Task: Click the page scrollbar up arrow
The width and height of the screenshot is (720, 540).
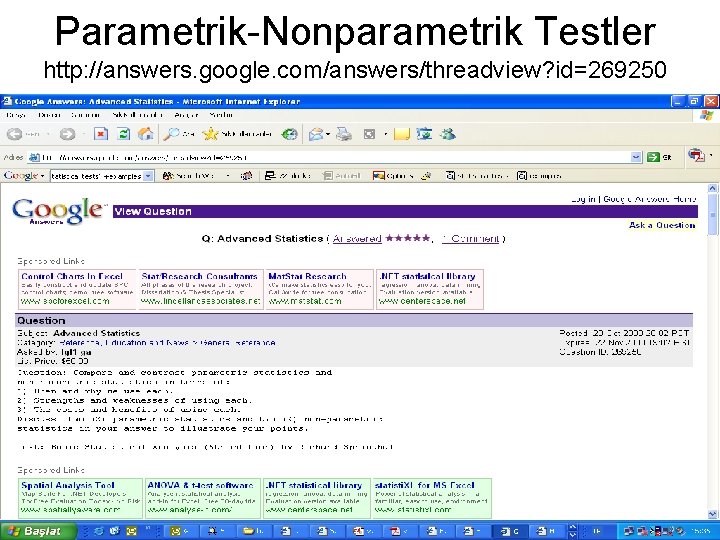Action: coord(712,188)
